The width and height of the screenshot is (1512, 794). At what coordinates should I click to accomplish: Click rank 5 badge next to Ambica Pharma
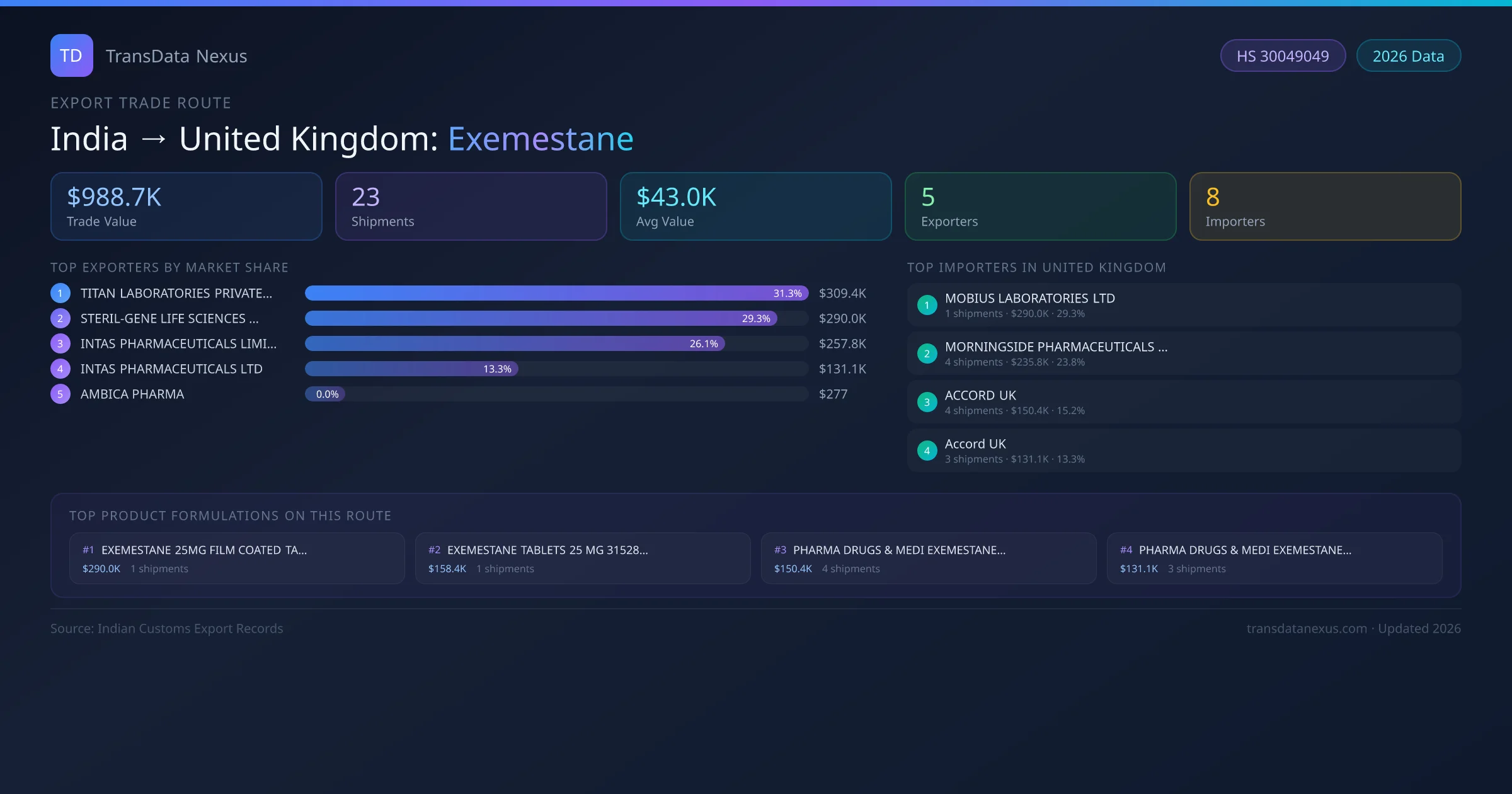coord(60,394)
